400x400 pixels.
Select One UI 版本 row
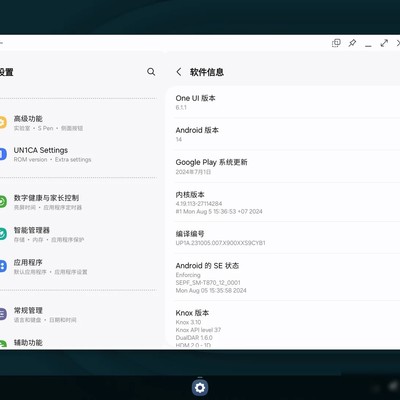[287, 102]
